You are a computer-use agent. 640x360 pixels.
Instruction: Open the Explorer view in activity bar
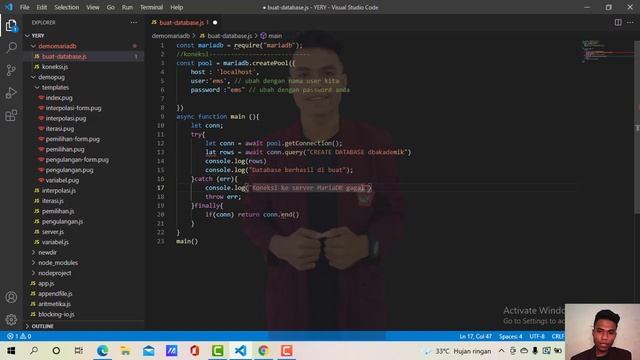(x=11, y=25)
